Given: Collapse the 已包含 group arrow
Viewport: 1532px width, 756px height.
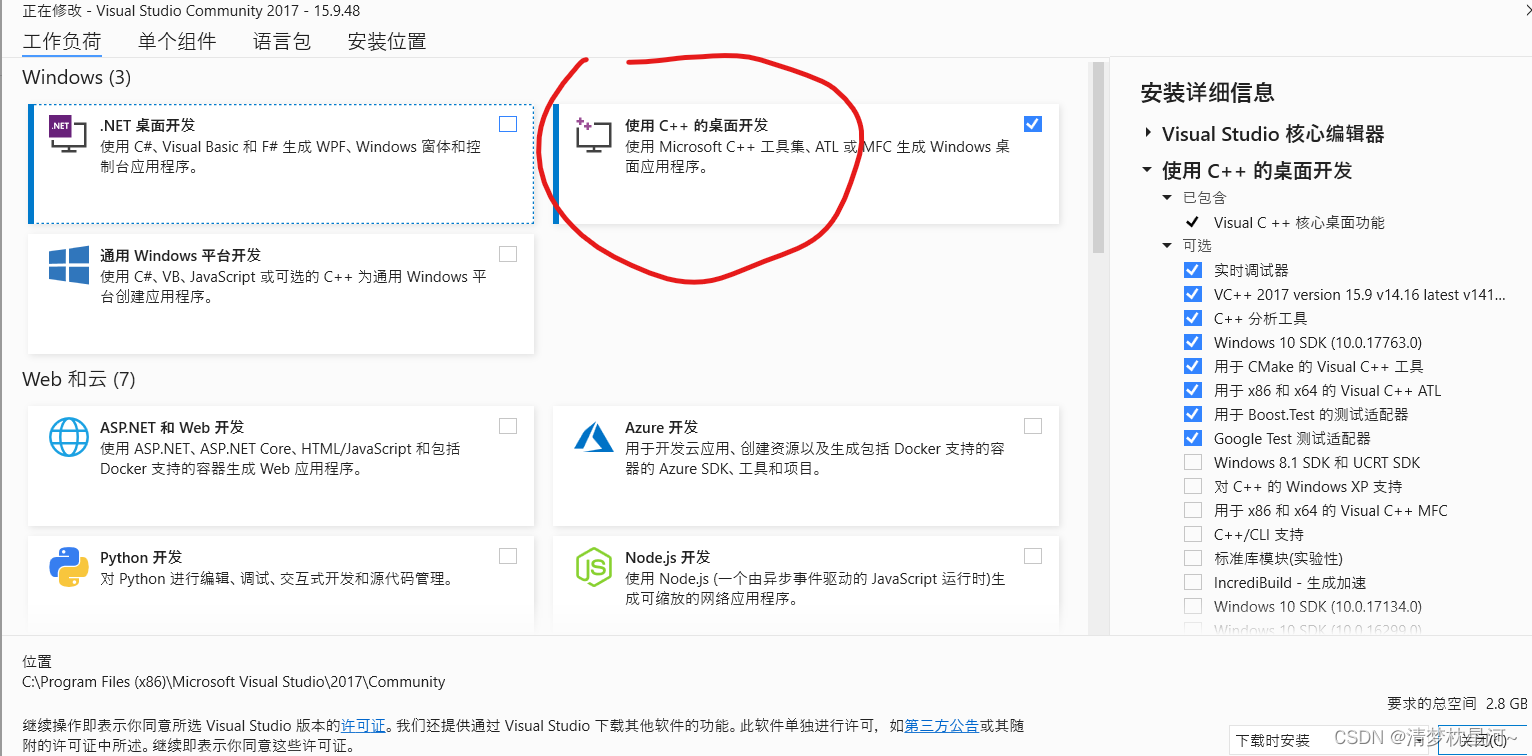Looking at the screenshot, I should pos(1167,198).
